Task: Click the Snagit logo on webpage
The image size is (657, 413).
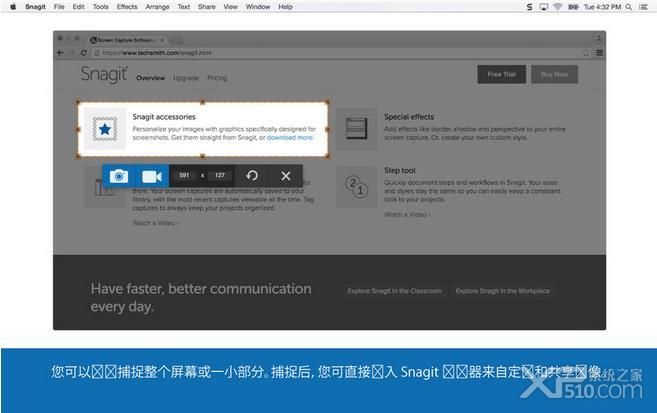Action: [x=104, y=74]
